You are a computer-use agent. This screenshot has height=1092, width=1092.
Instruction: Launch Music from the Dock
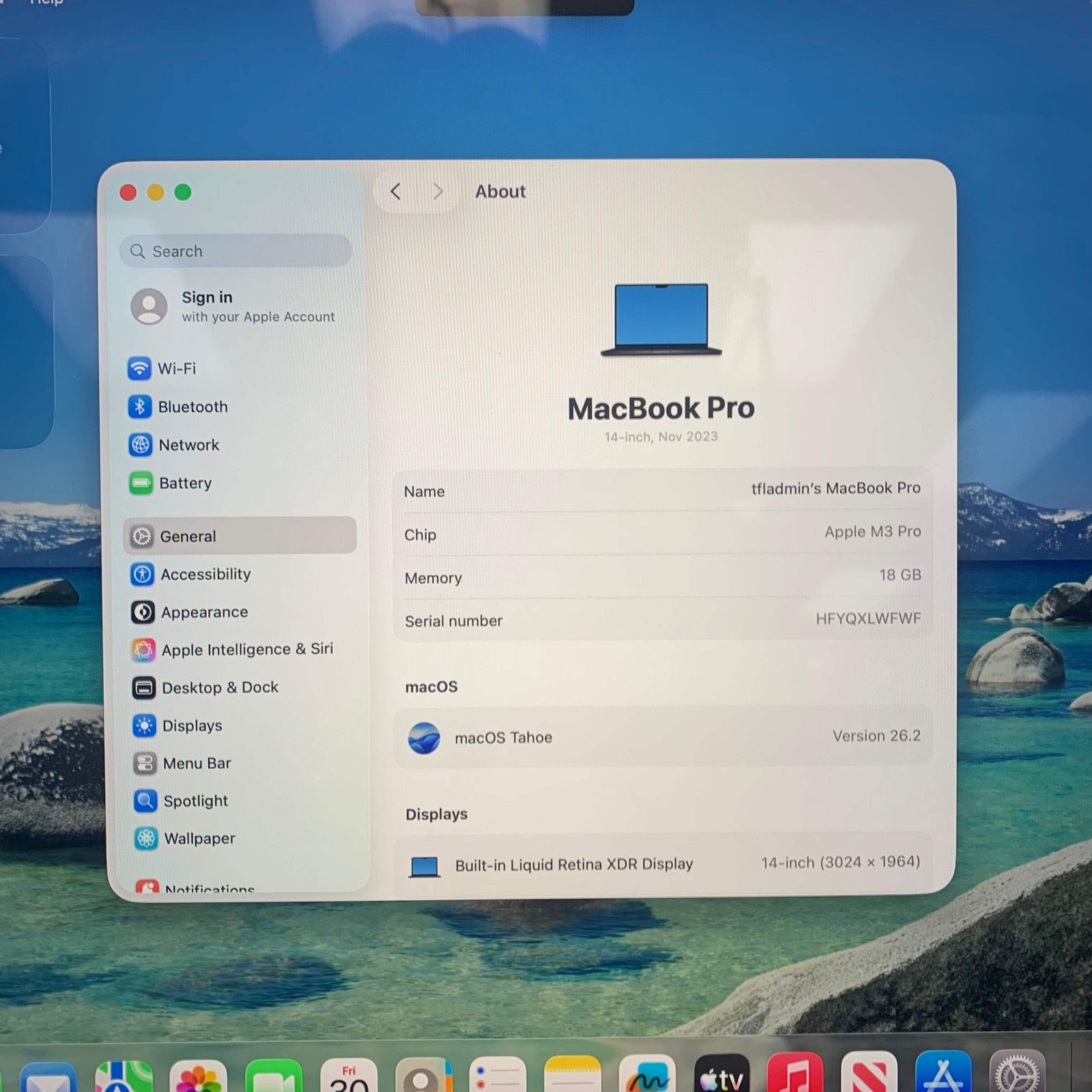point(795,1072)
